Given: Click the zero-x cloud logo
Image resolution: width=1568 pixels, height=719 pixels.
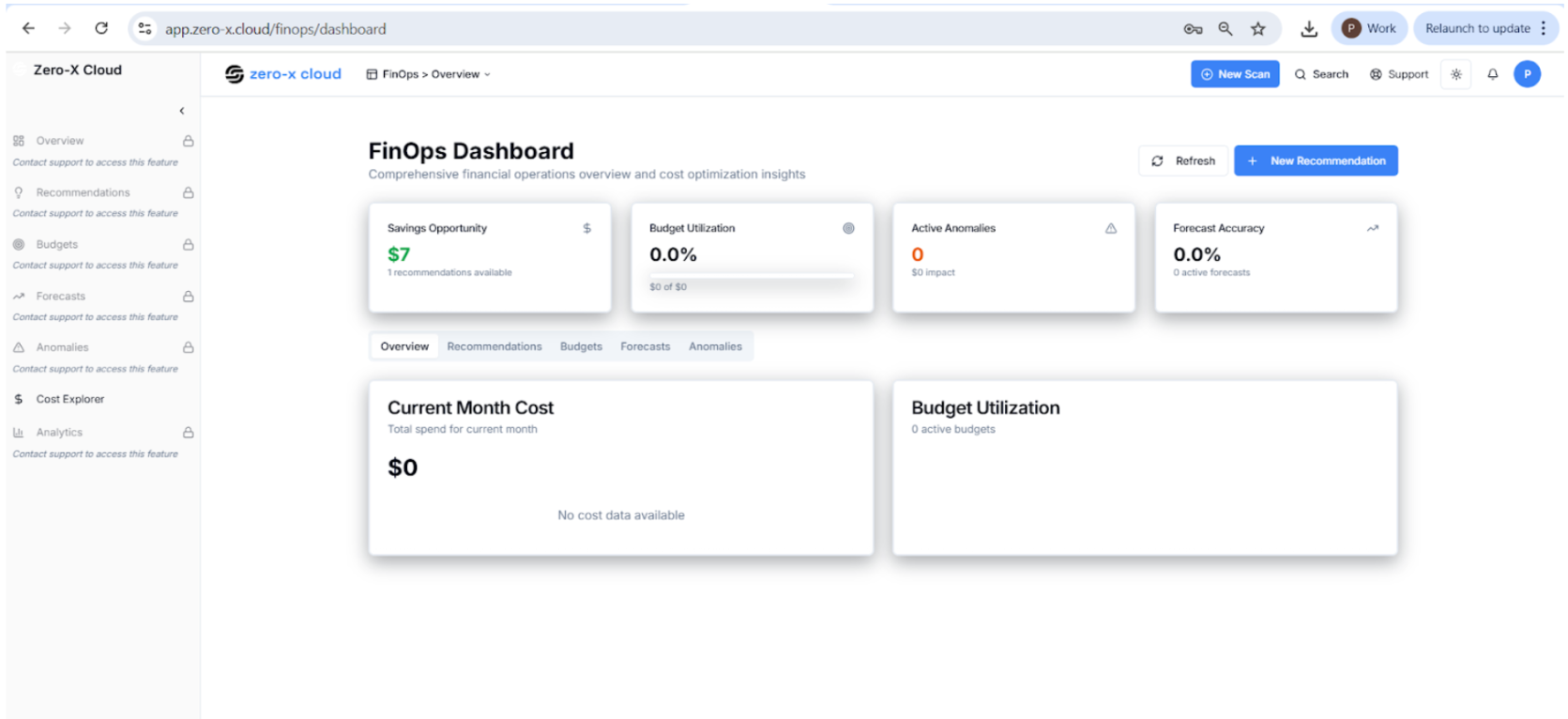Looking at the screenshot, I should click(283, 74).
